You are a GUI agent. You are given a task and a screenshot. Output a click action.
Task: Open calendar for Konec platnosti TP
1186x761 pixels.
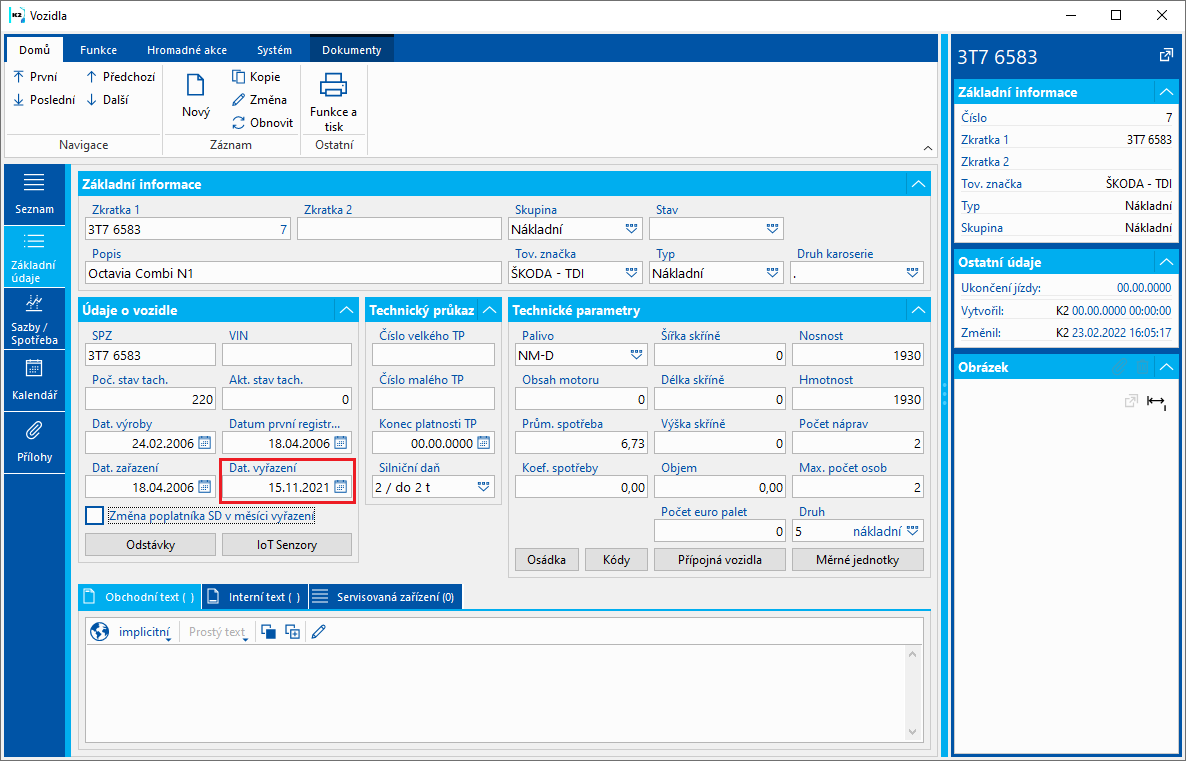pos(483,443)
